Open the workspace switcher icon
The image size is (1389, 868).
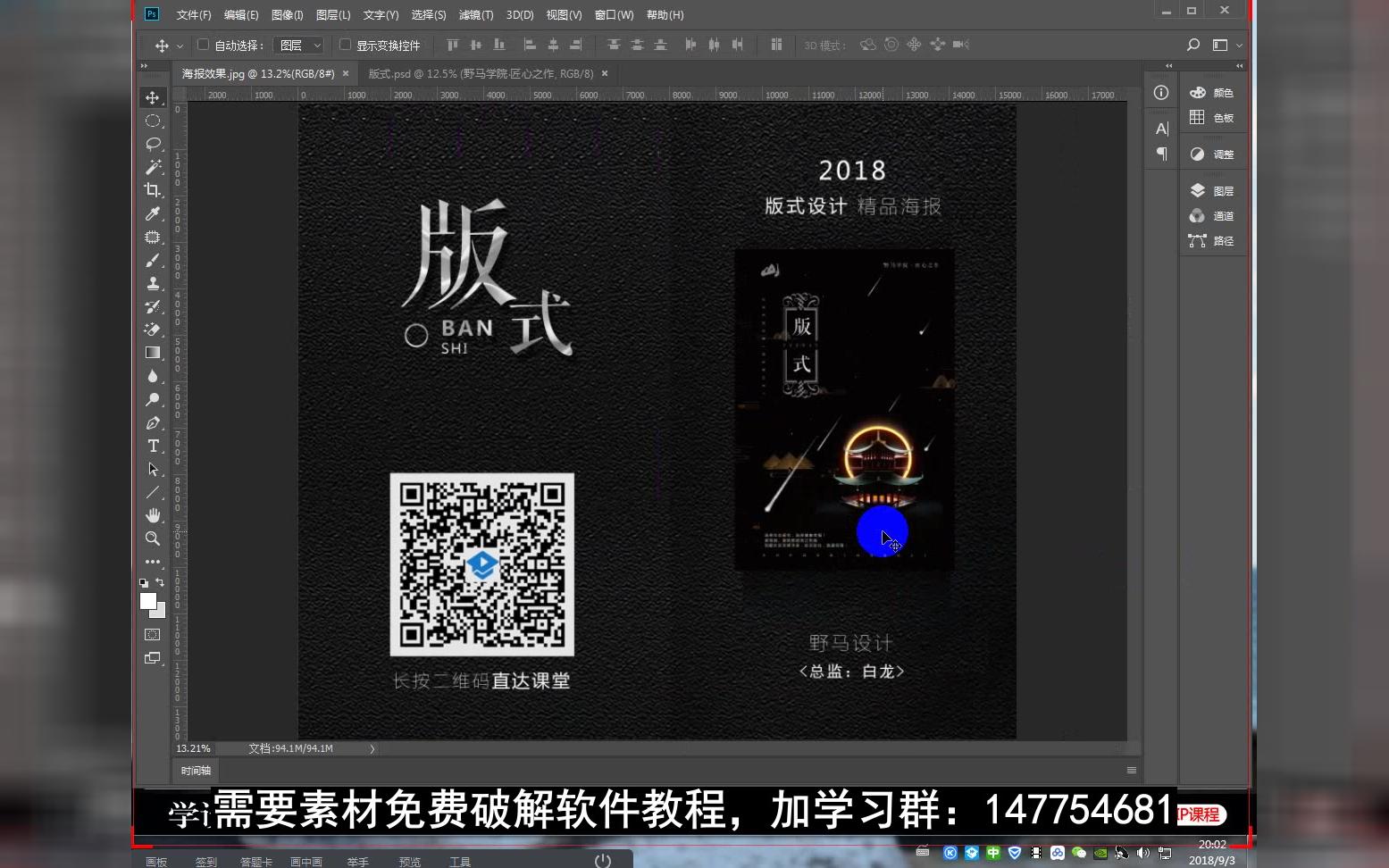(1220, 45)
